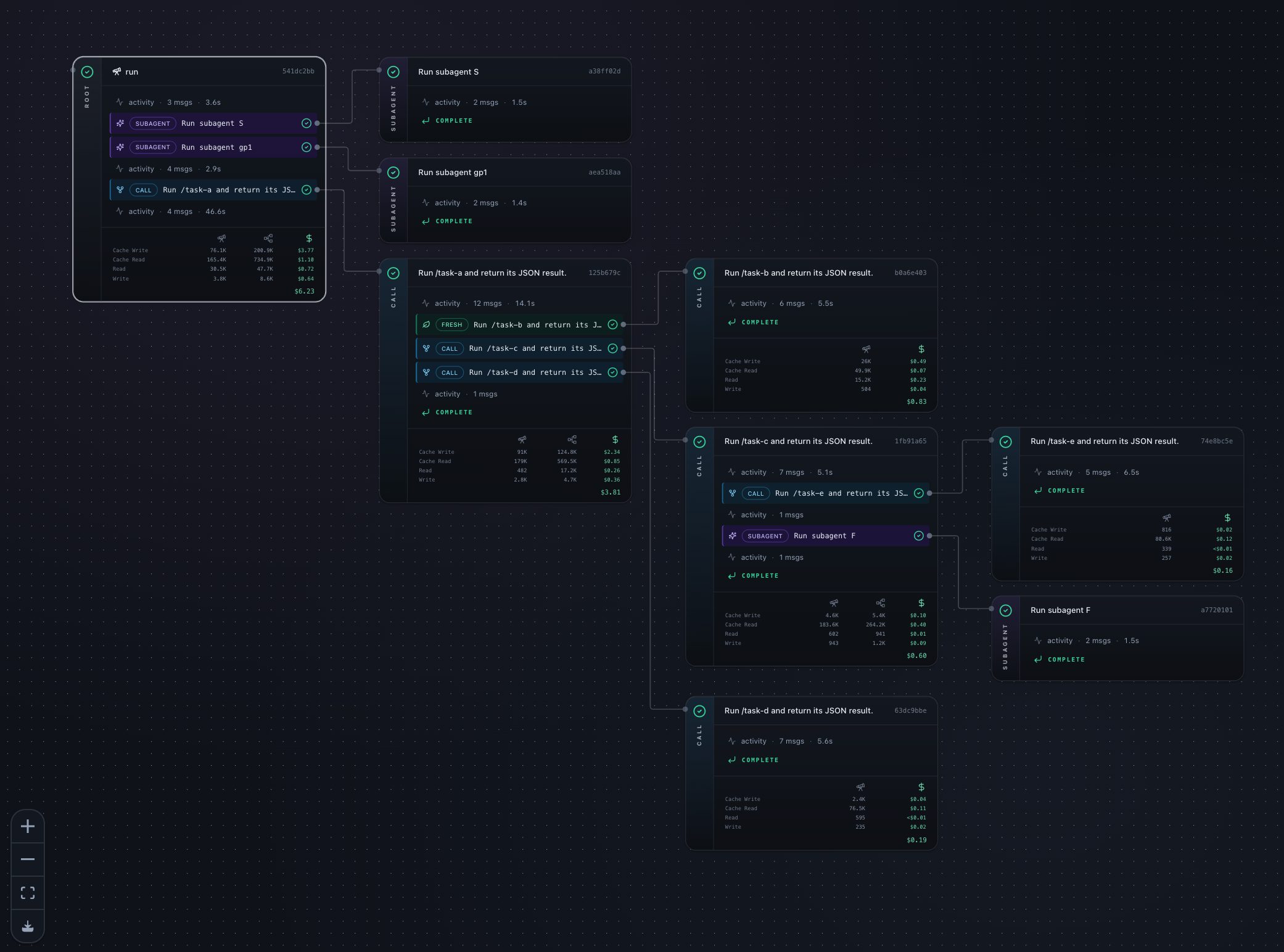Click green status check on root run node
The width and height of the screenshot is (1284, 952).
88,72
